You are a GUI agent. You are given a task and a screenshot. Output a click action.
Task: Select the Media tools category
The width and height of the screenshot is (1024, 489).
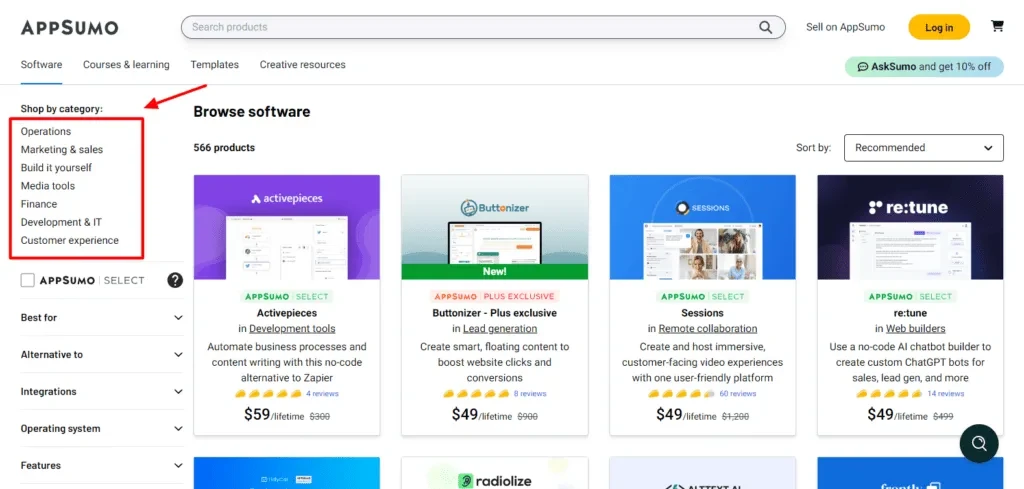pyautogui.click(x=48, y=186)
